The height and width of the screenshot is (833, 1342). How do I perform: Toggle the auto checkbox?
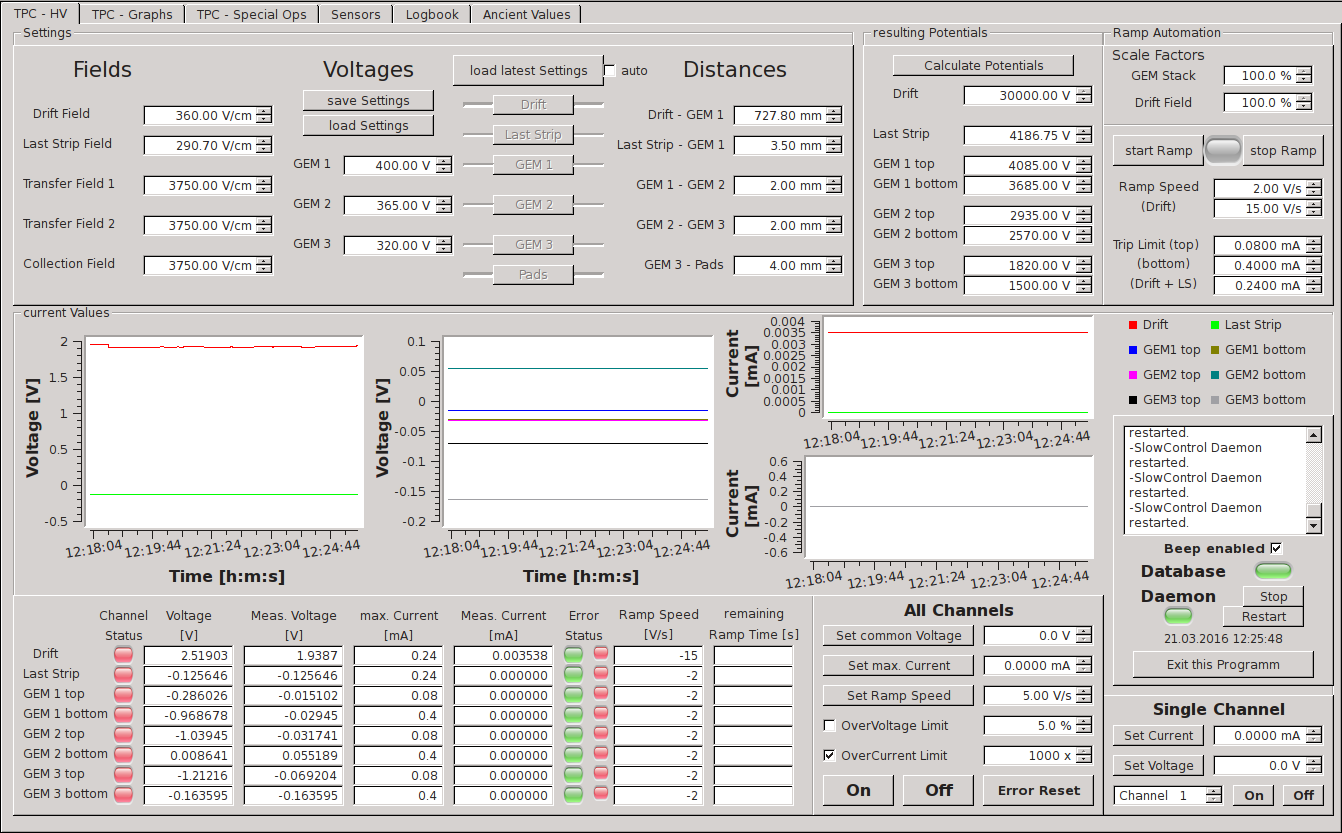pyautogui.click(x=610, y=70)
